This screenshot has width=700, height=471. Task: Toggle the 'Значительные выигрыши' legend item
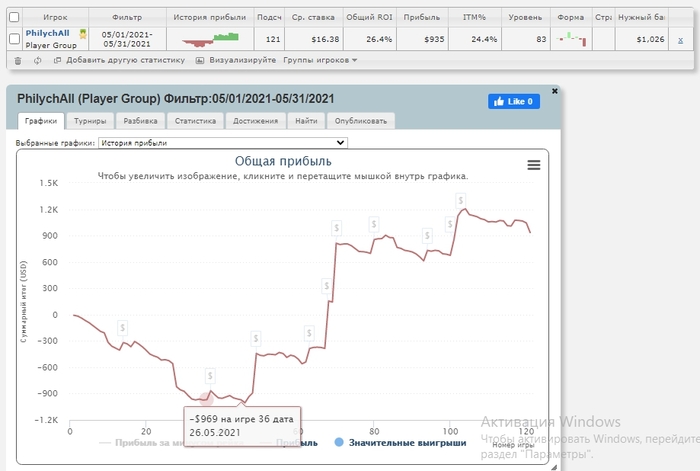[400, 442]
